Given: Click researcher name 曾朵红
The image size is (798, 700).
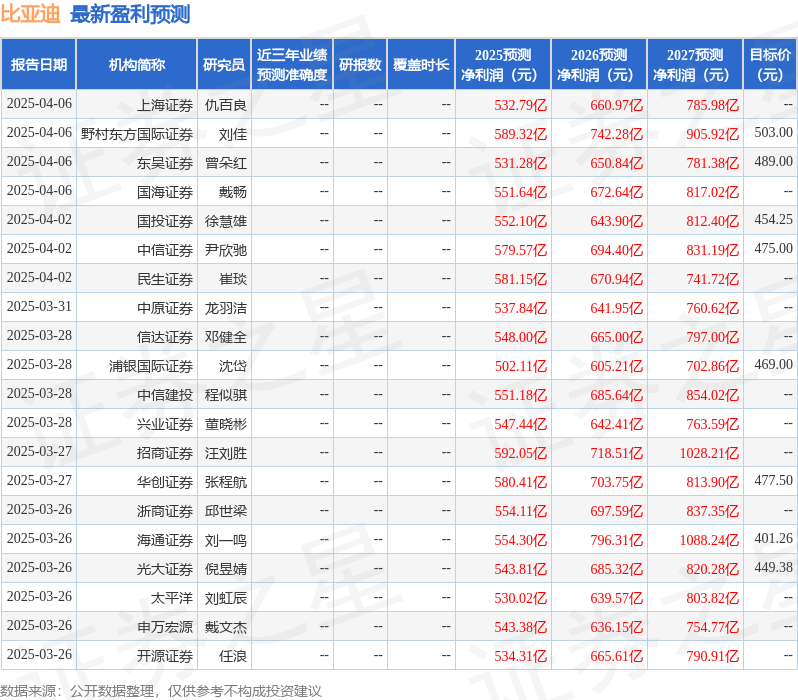Looking at the screenshot, I should pos(225,163).
